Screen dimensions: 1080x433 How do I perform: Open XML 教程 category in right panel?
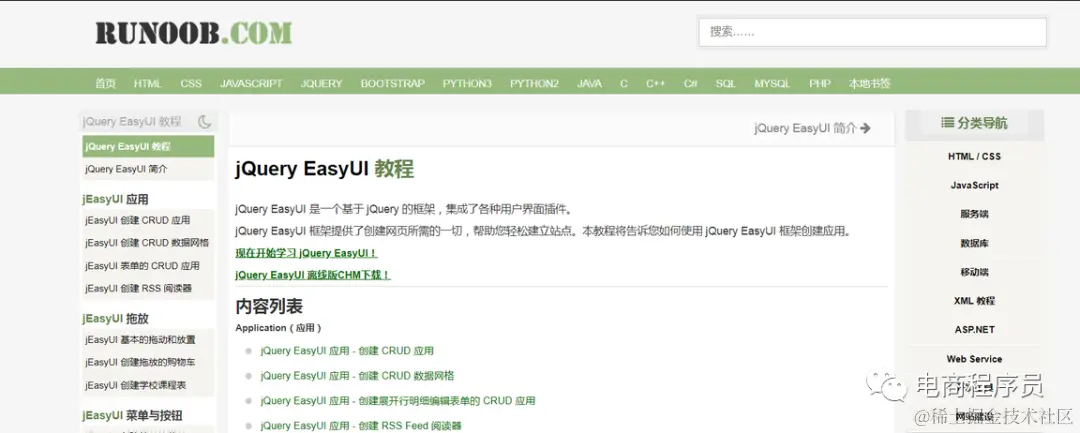pyautogui.click(x=974, y=301)
